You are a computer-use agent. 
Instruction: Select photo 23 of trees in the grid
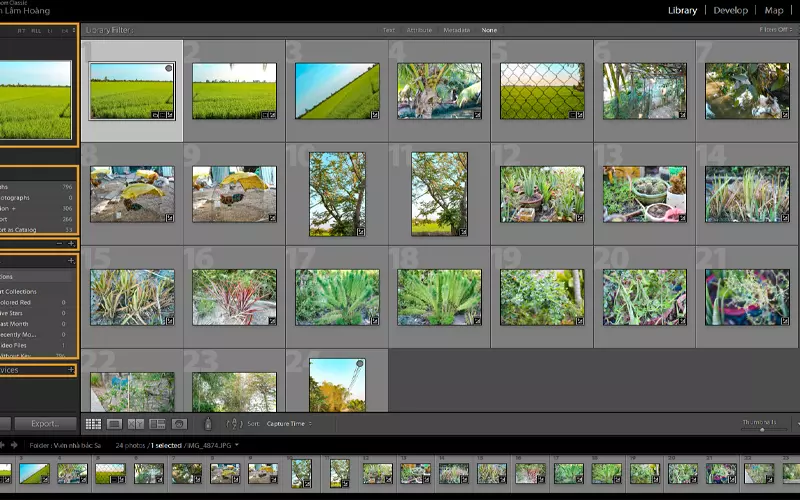234,391
